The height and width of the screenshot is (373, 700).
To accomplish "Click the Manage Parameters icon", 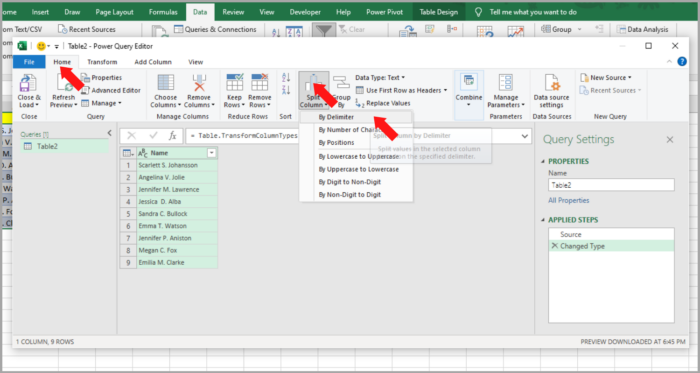I will [x=506, y=82].
